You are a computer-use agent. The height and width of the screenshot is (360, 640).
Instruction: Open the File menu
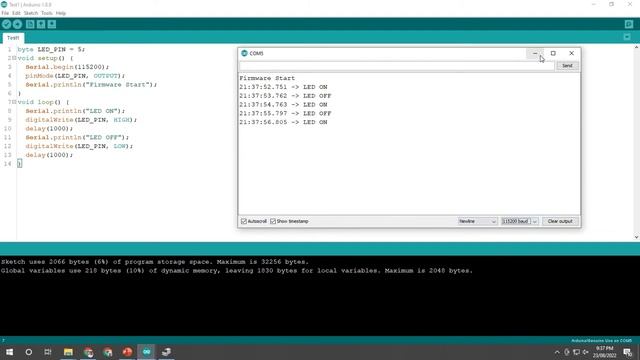pyautogui.click(x=5, y=13)
